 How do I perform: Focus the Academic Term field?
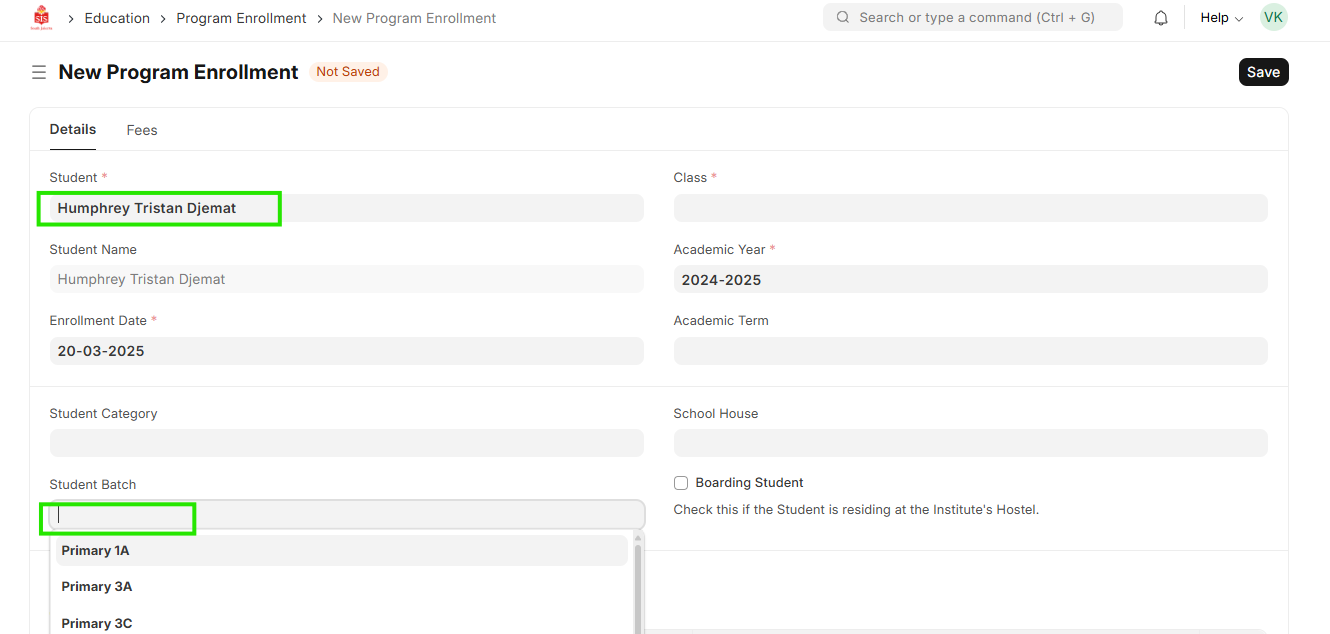(970, 351)
